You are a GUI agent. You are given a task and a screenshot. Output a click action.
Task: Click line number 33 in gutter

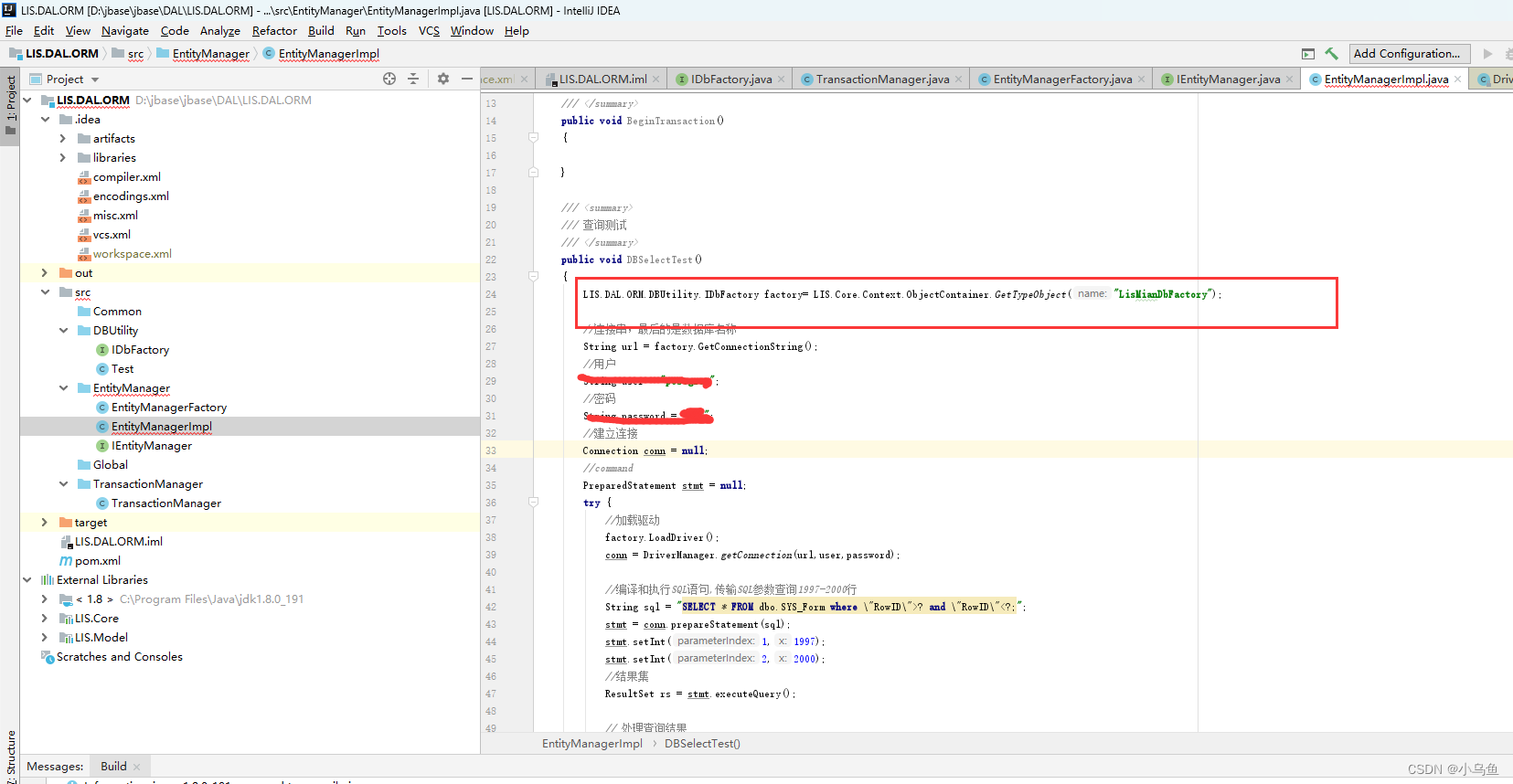tap(491, 451)
